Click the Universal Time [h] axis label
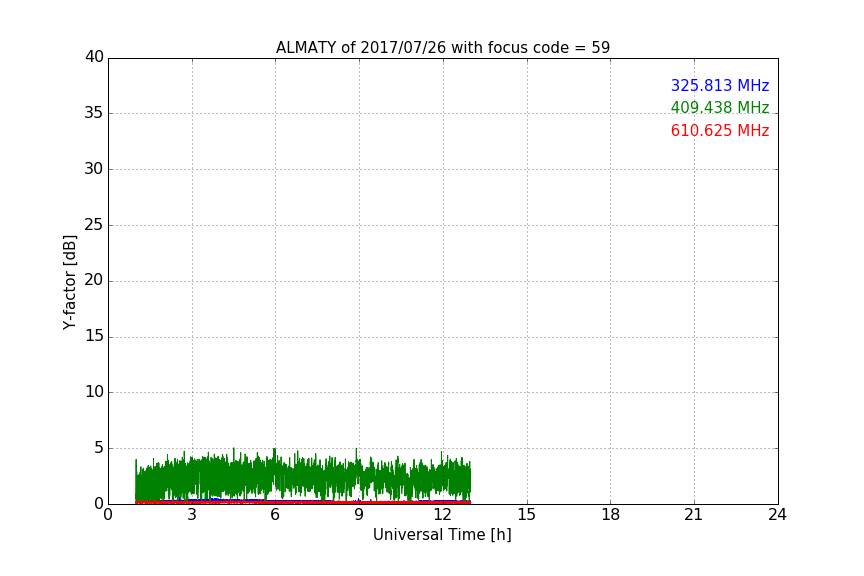Screen dimensions: 864x576 [442, 535]
